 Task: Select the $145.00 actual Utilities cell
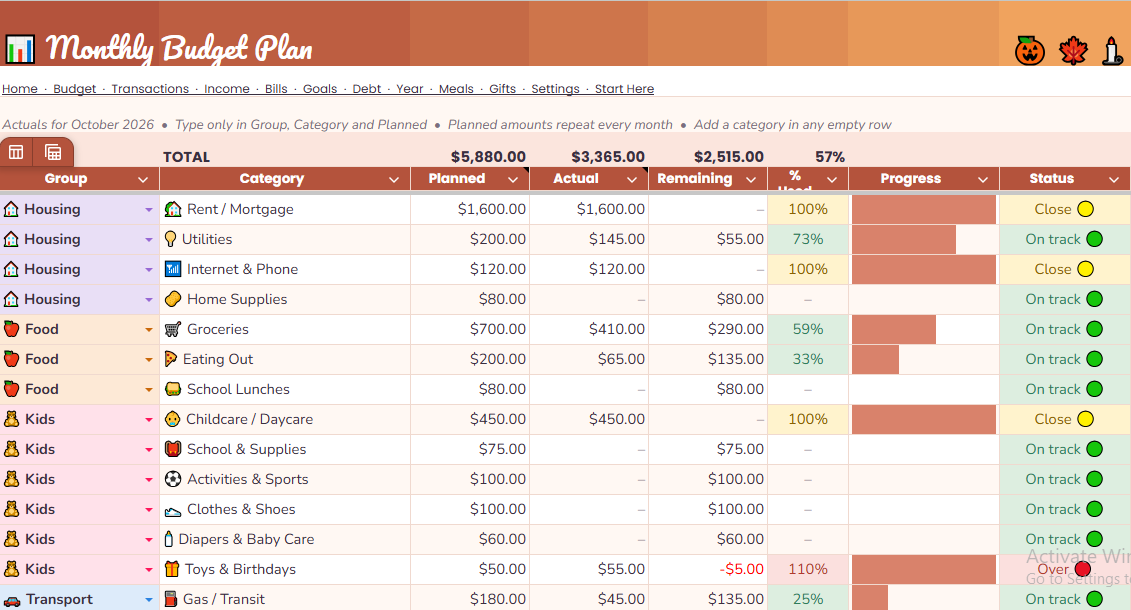click(x=589, y=239)
